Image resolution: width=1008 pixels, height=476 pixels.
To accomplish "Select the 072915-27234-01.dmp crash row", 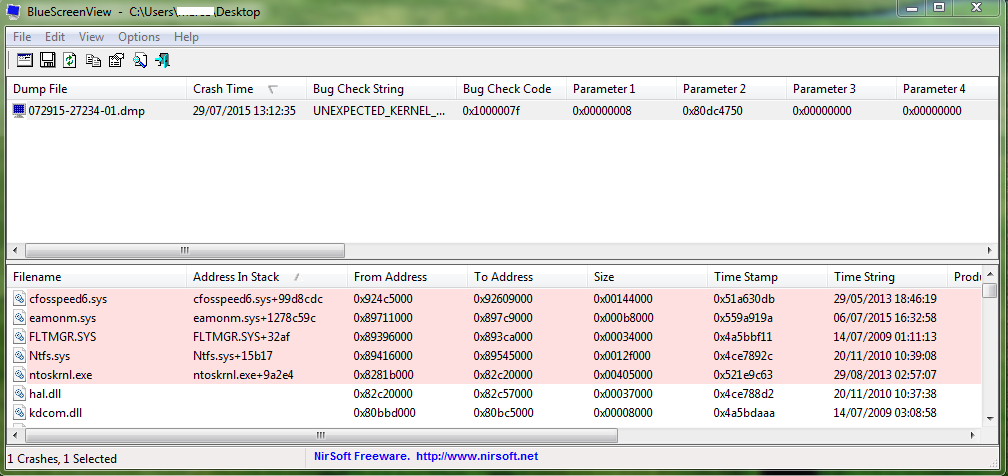I will click(501, 111).
